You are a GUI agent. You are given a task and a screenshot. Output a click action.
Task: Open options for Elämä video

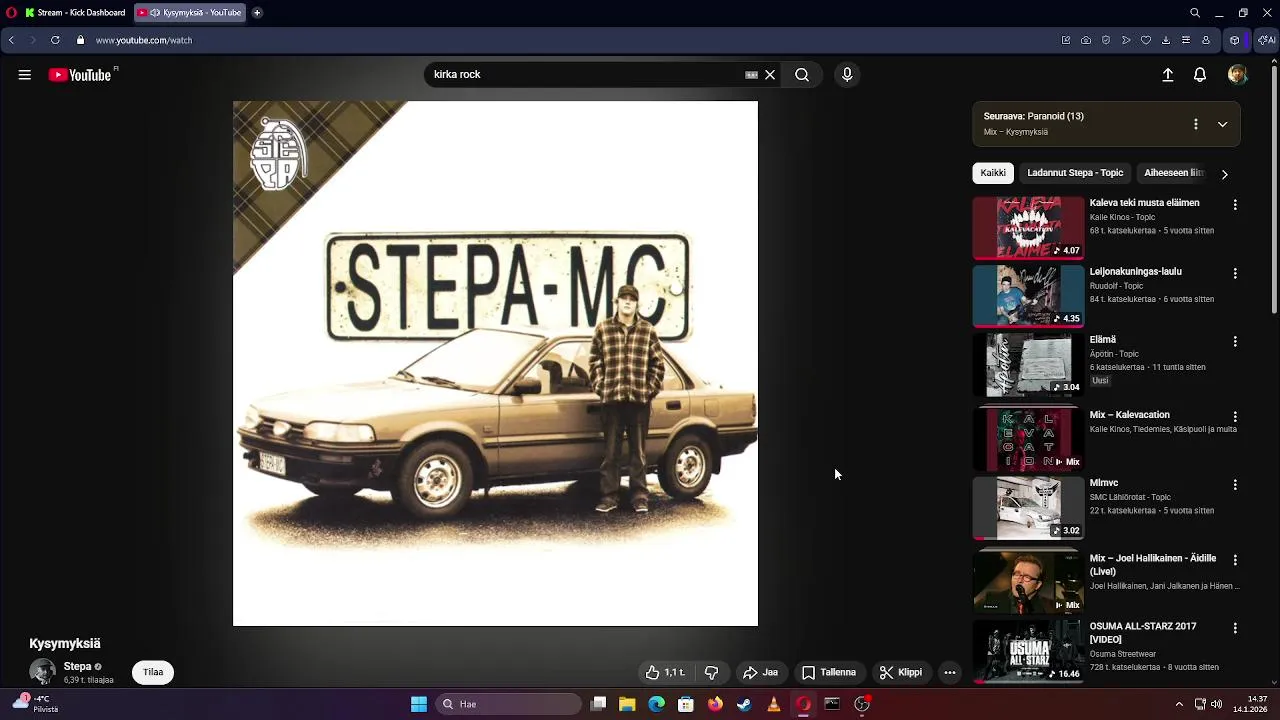(x=1235, y=341)
